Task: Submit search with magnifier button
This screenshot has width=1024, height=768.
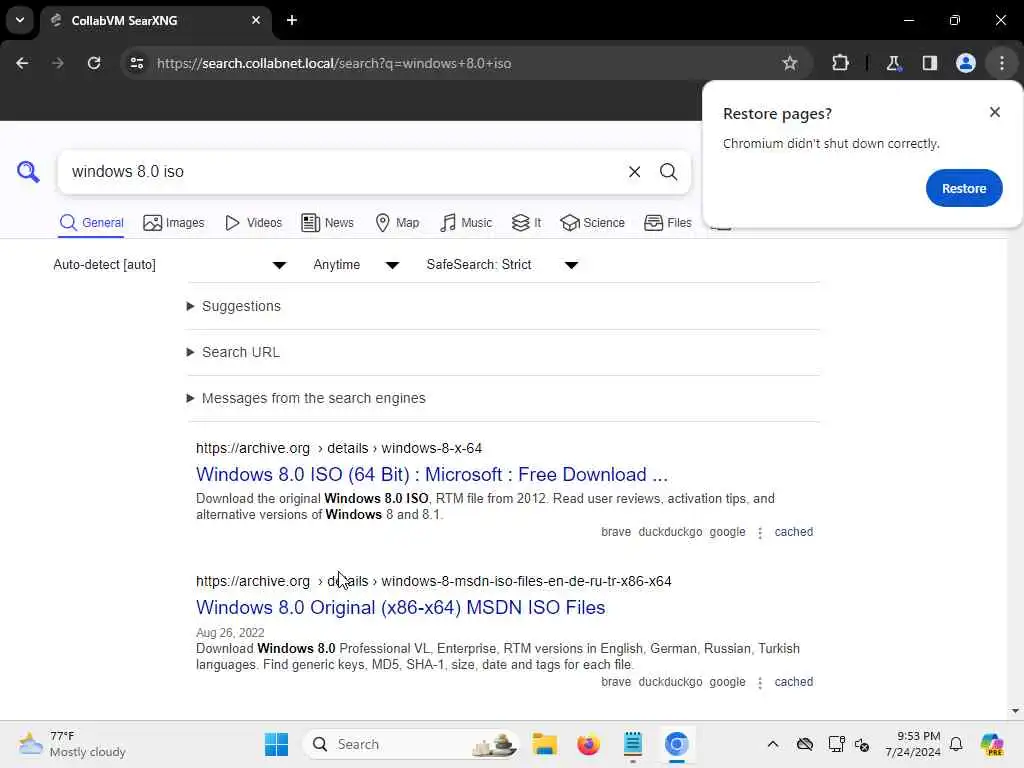Action: point(668,172)
